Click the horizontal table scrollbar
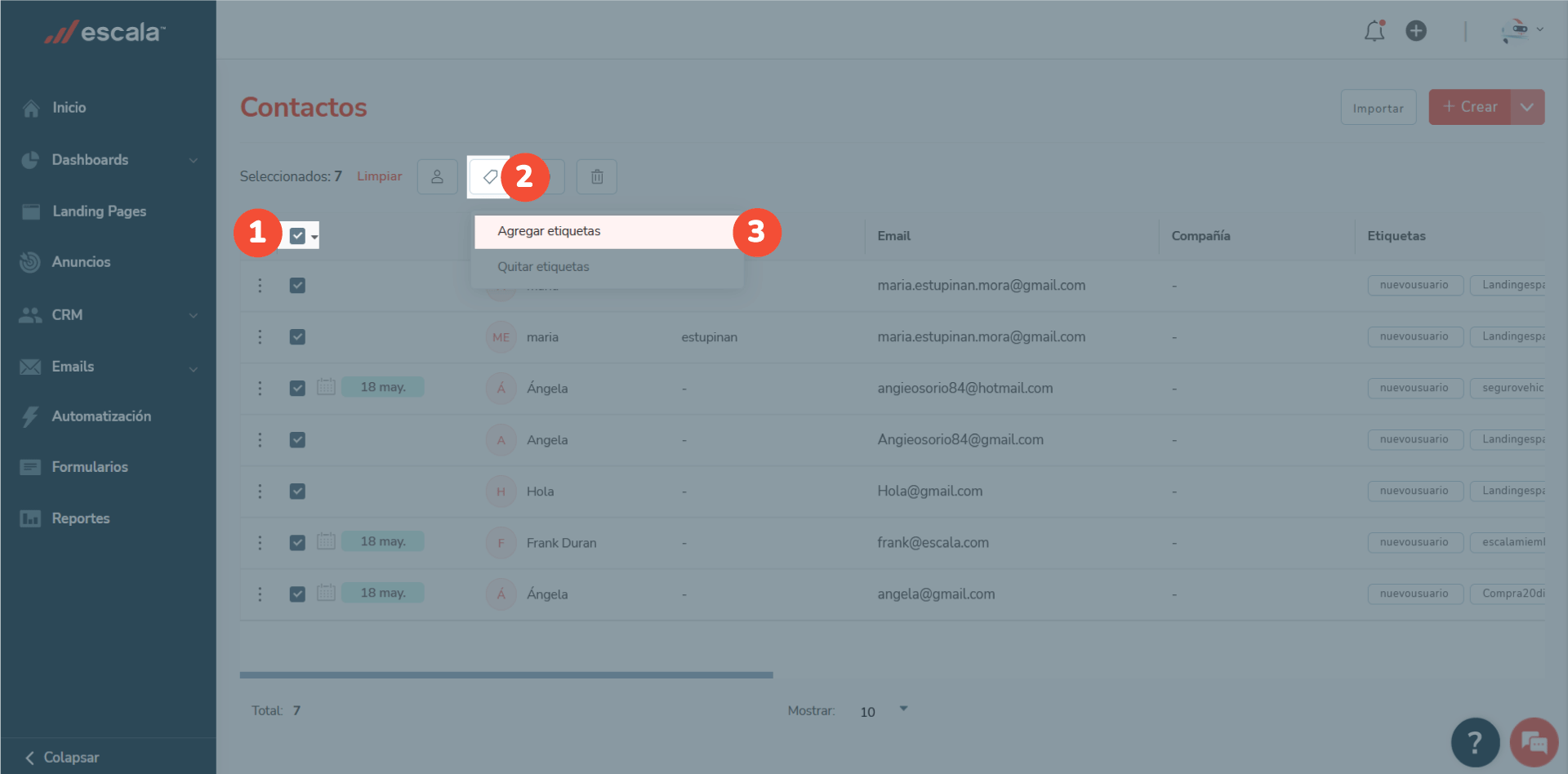1568x774 pixels. [x=506, y=675]
